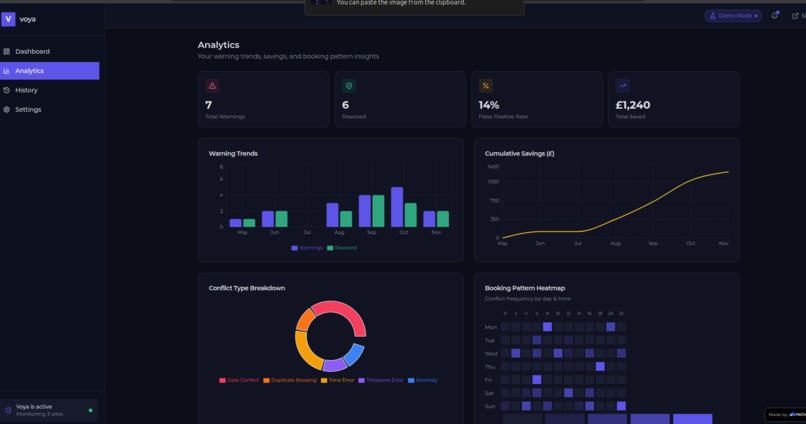
Task: Toggle the Warnings legend entry
Action: (x=307, y=248)
